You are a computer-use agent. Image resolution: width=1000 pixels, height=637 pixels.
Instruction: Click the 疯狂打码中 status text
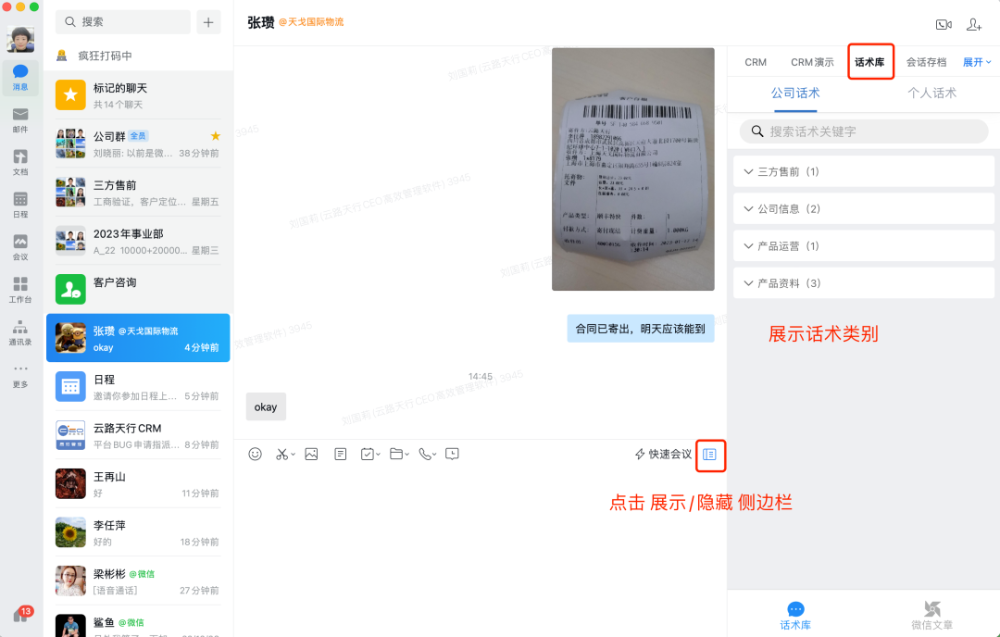coord(105,55)
